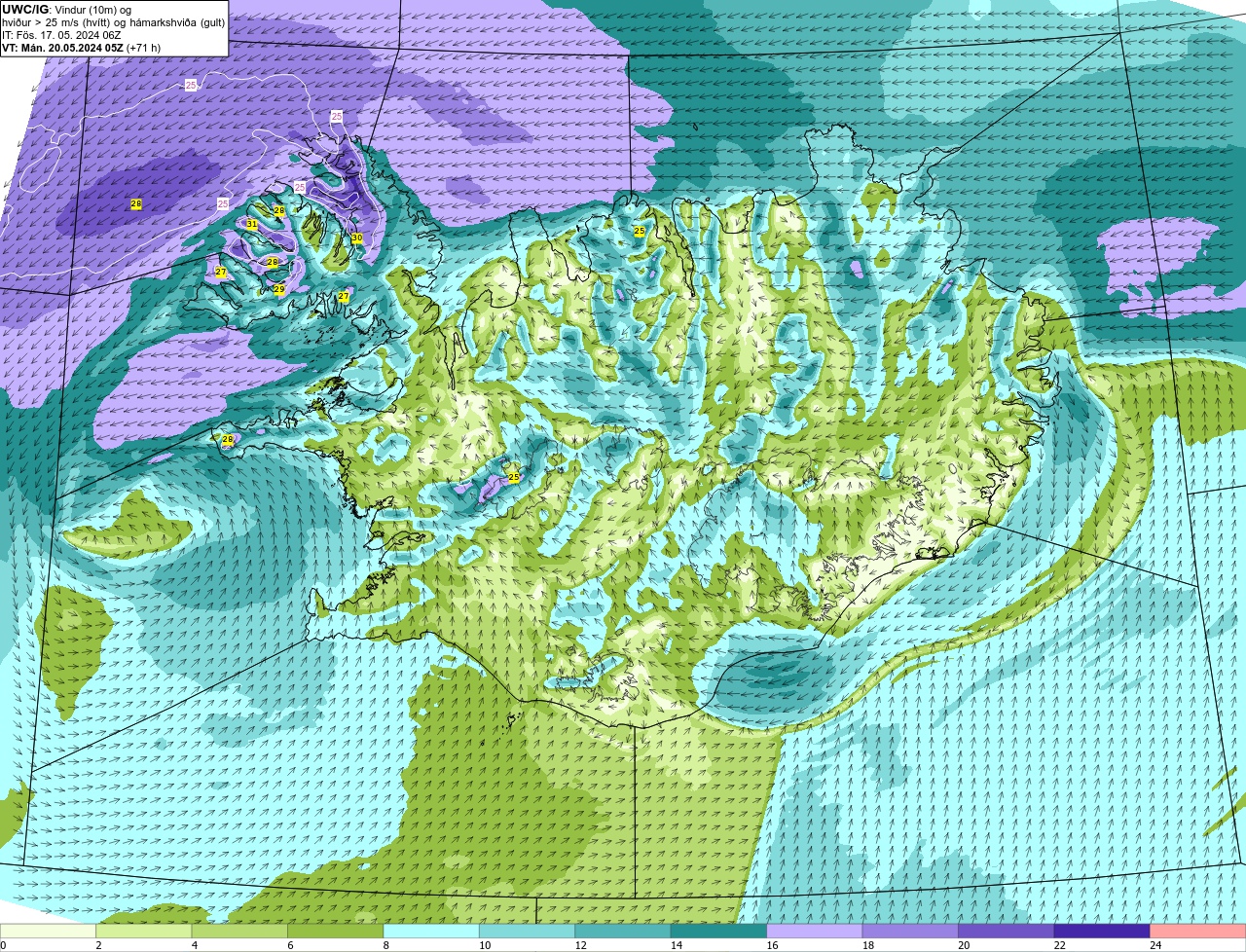The image size is (1246, 952).
Task: Click the 14–16 m/s dark teal legend swatch
Action: pyautogui.click(x=719, y=931)
